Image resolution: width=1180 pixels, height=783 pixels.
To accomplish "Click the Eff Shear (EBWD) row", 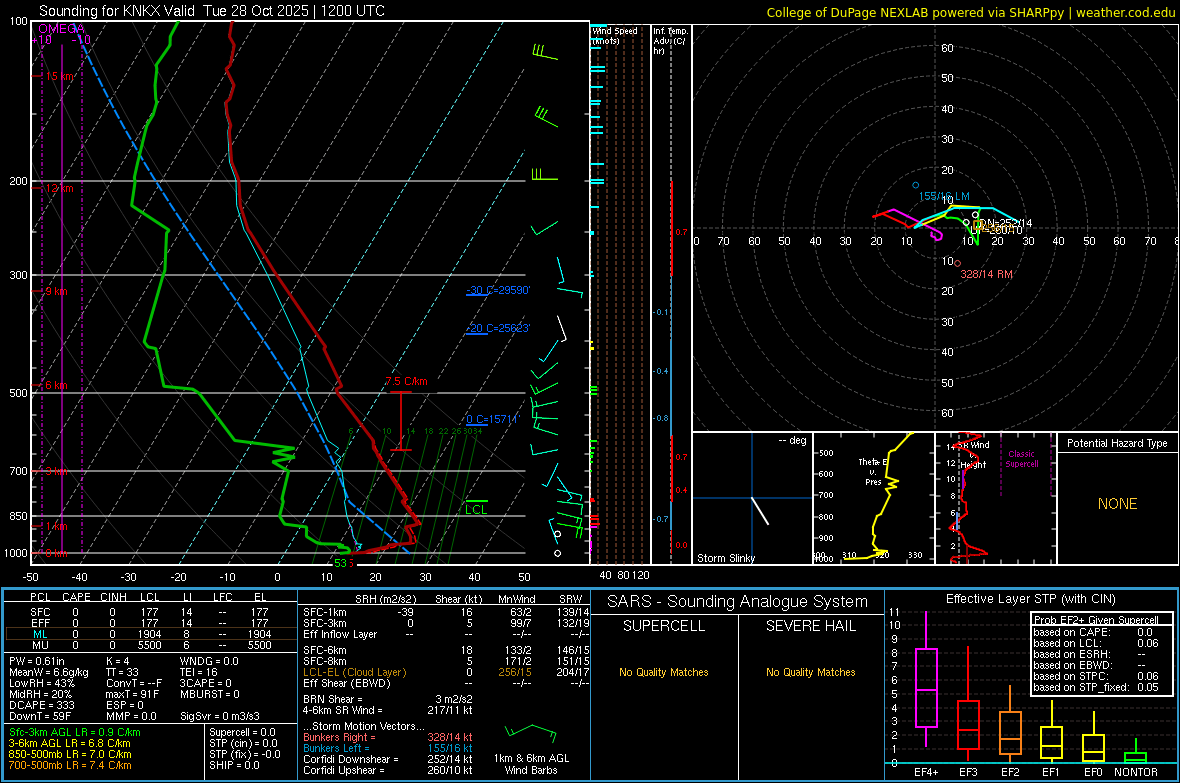I will point(446,684).
